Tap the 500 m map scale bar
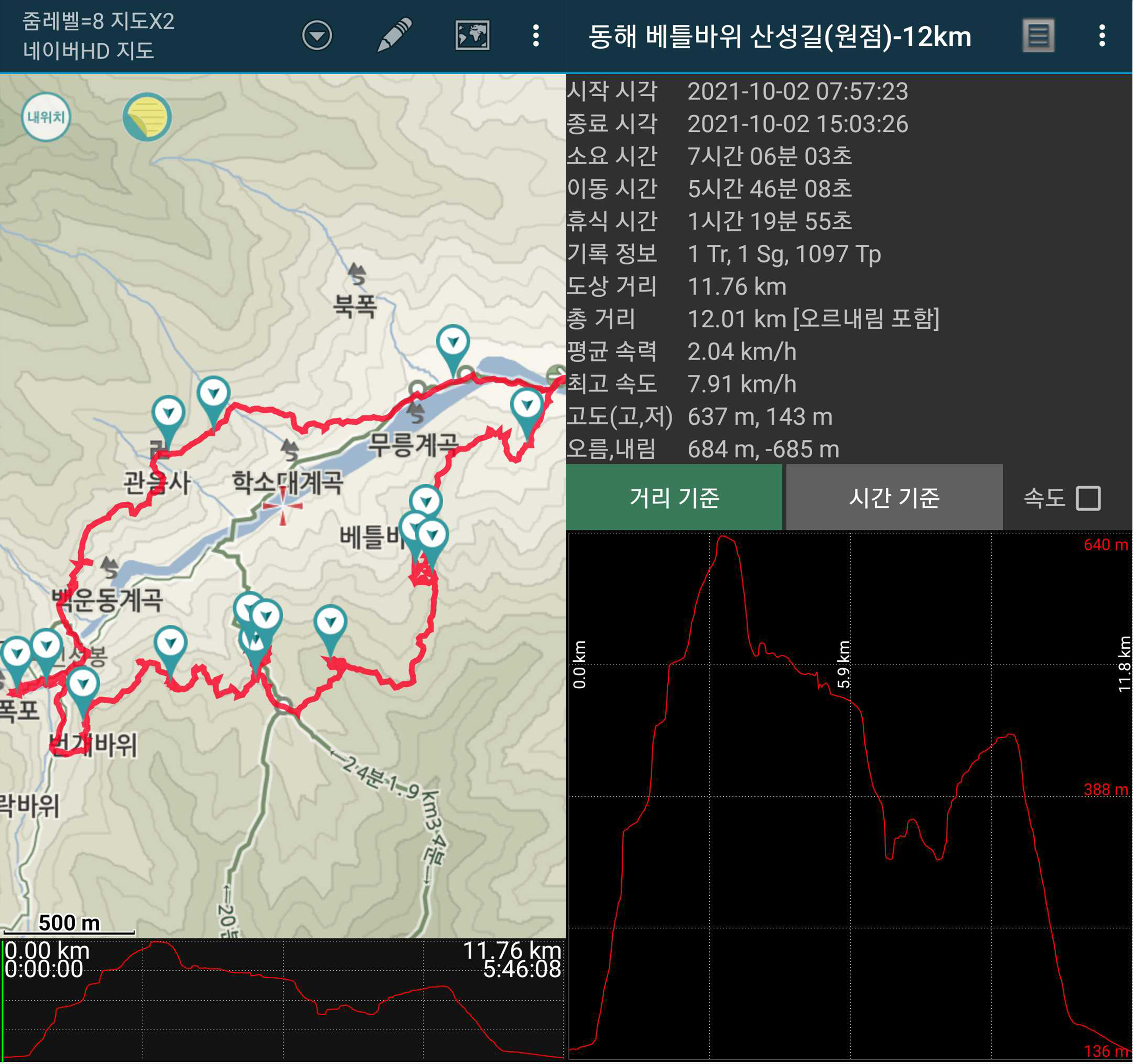Image resolution: width=1134 pixels, height=1064 pixels. coord(69,925)
